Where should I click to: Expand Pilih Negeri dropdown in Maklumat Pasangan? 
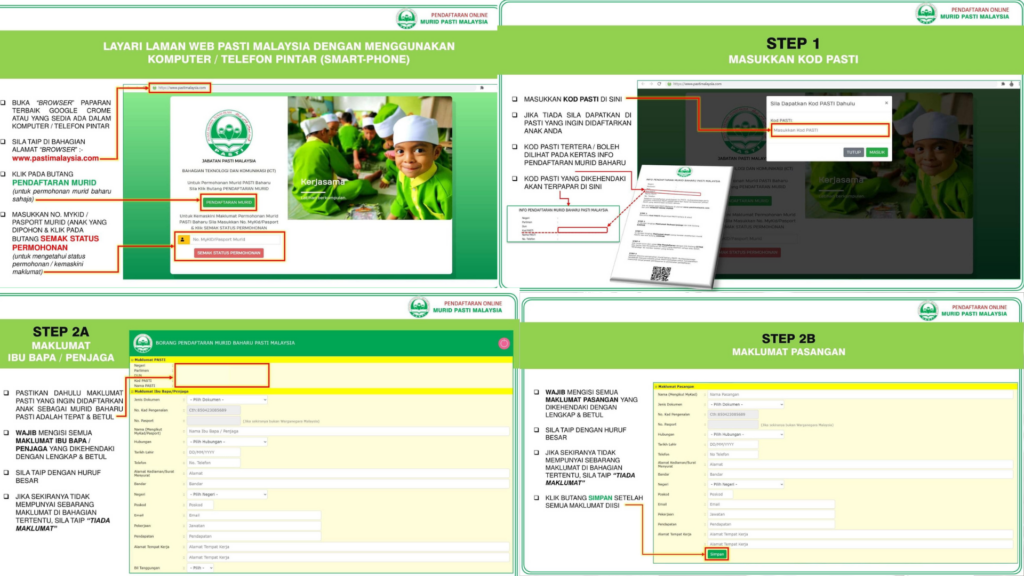tap(746, 484)
